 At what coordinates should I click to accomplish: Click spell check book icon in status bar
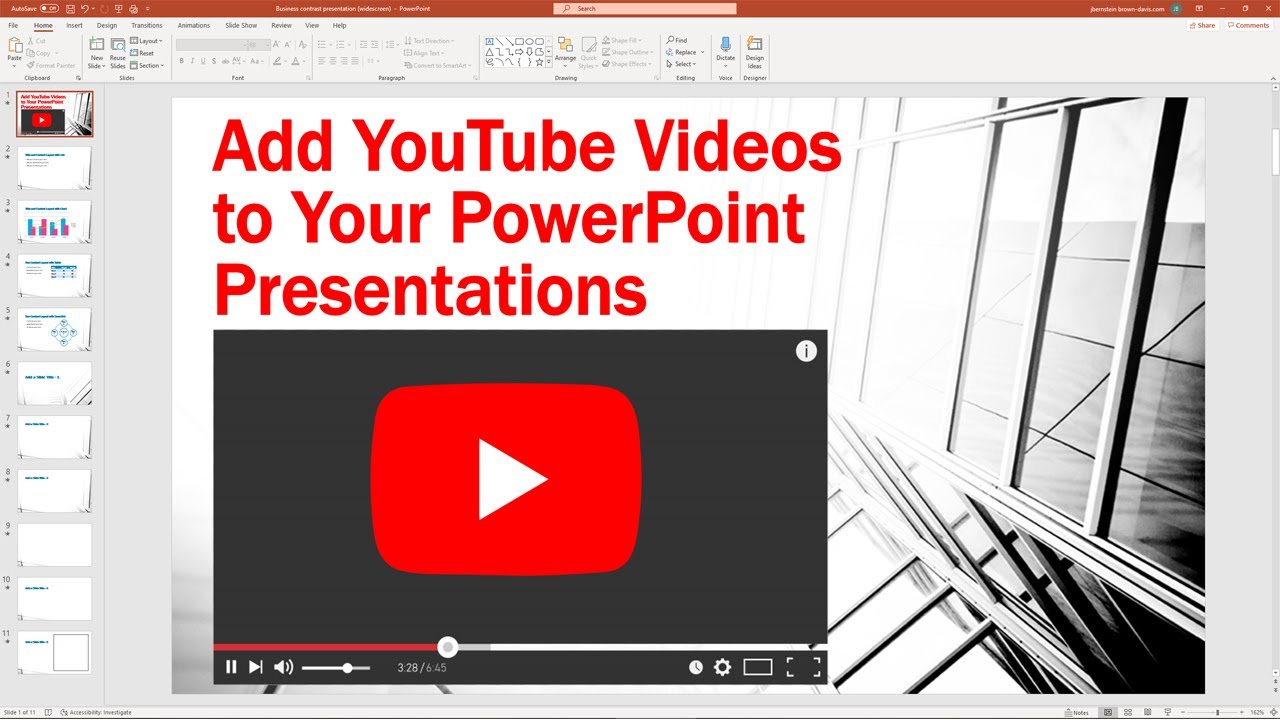(50, 713)
